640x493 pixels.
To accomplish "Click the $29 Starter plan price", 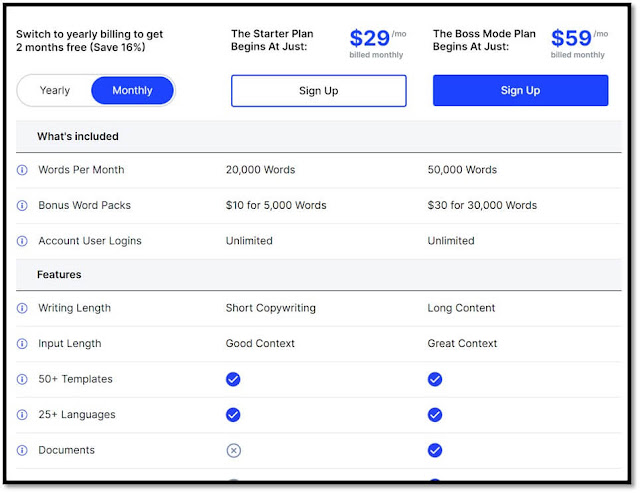I will pyautogui.click(x=369, y=38).
